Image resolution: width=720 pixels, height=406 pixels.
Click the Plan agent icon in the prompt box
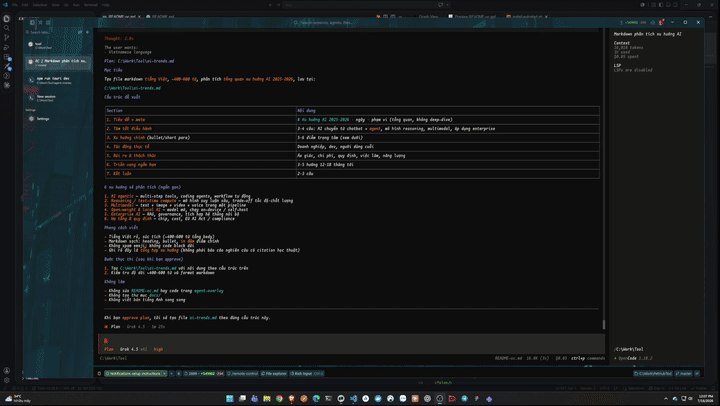(106, 341)
